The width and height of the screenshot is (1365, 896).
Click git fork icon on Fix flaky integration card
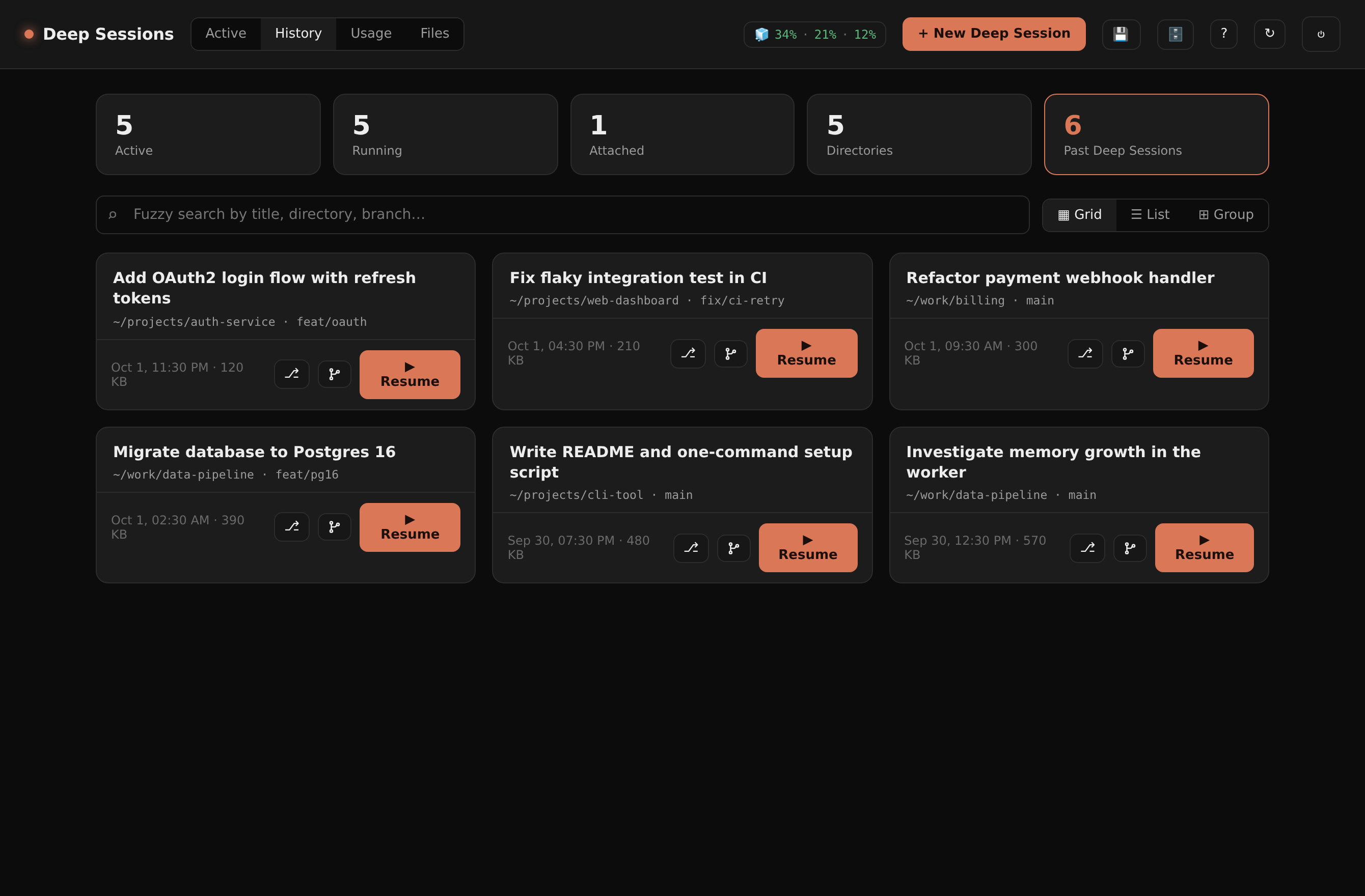point(731,354)
